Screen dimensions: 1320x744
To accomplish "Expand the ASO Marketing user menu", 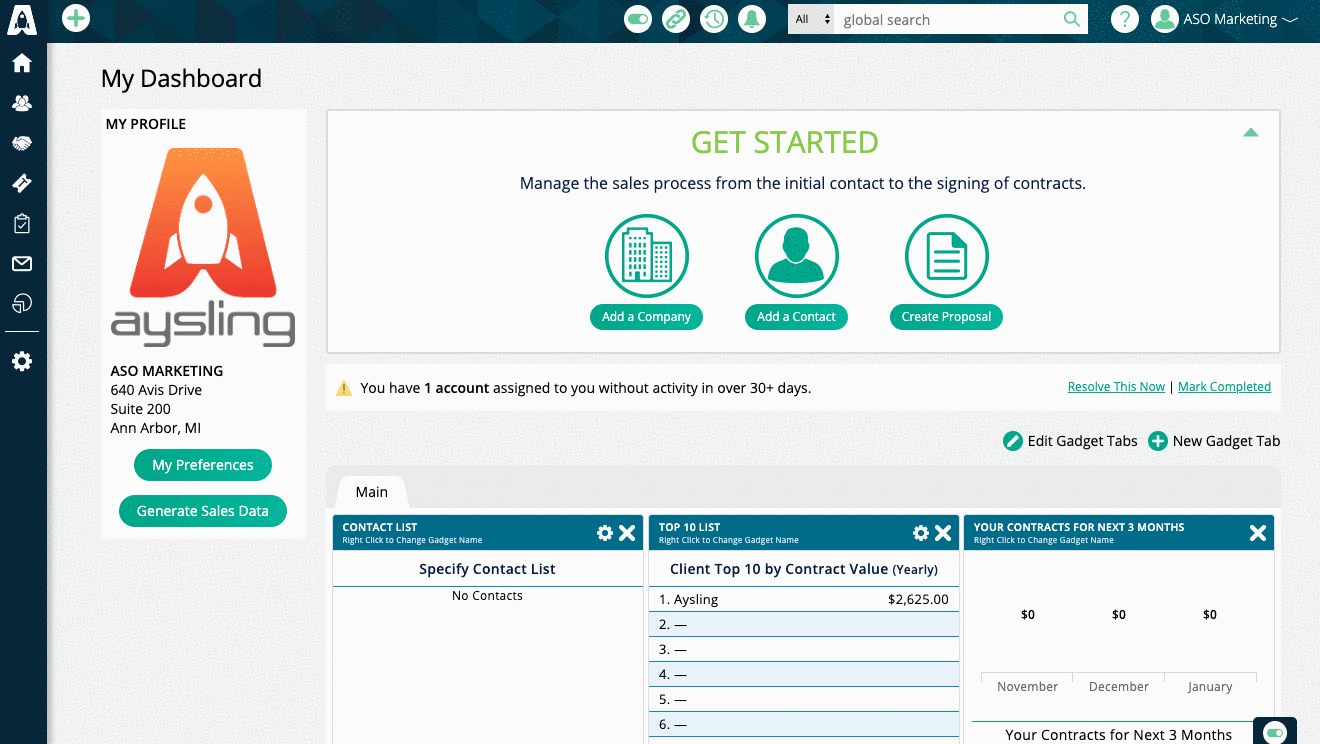I will tap(1240, 19).
